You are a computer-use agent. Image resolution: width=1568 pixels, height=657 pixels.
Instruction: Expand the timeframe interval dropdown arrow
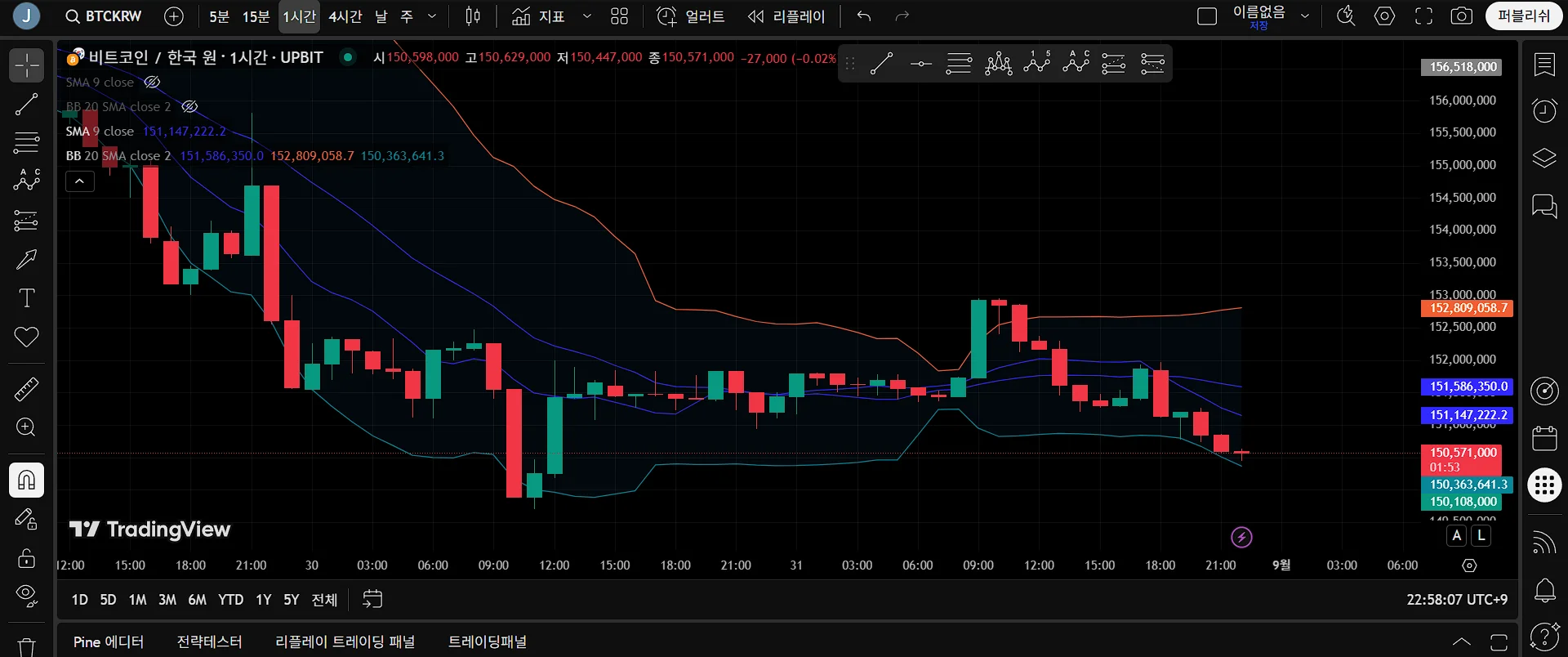coord(432,16)
